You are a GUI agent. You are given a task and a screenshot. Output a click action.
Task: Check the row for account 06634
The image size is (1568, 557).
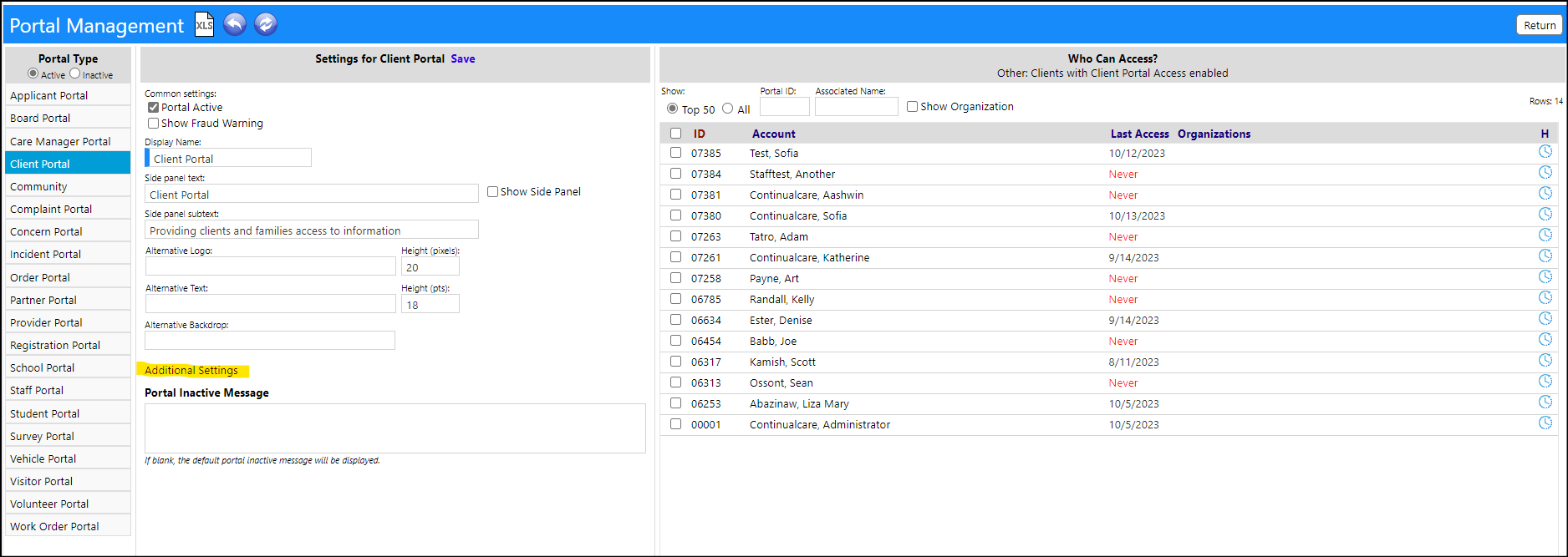[675, 320]
